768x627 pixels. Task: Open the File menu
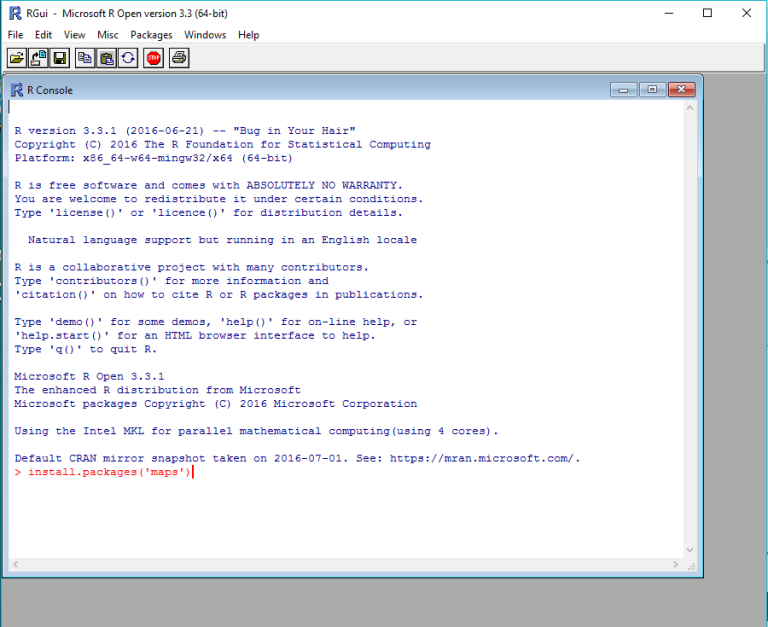coord(15,35)
